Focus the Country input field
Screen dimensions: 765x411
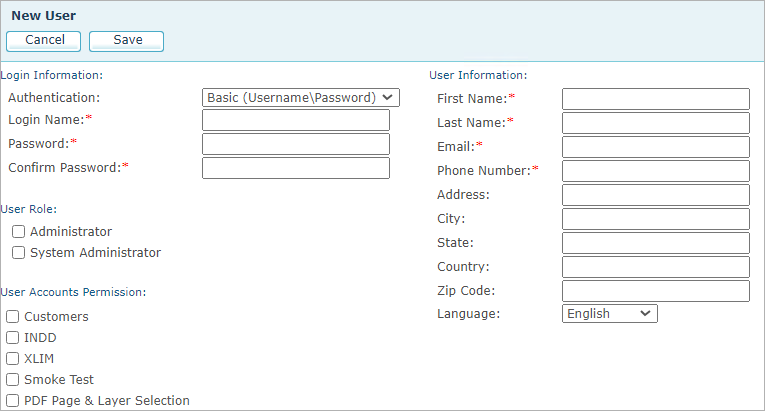coord(656,267)
